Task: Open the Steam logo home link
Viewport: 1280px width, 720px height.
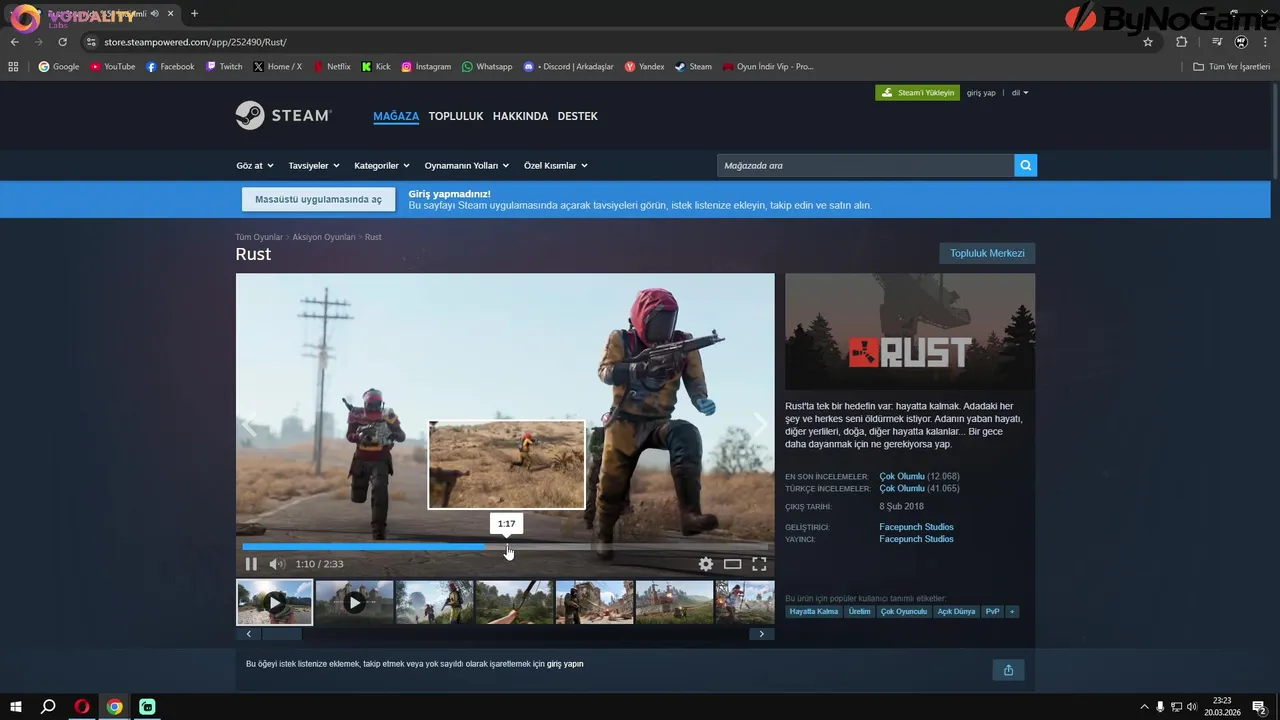Action: point(283,116)
